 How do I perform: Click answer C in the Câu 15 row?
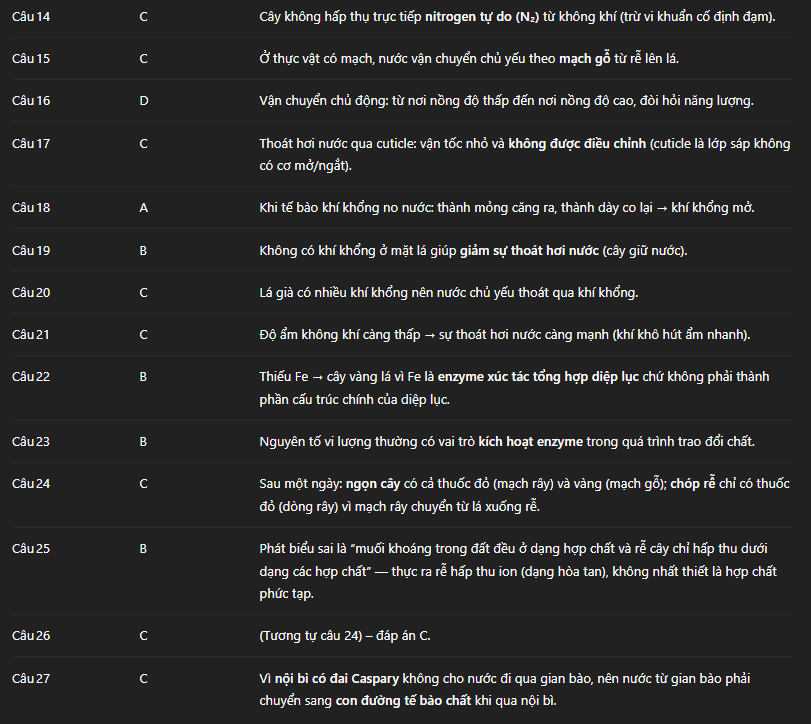(143, 59)
